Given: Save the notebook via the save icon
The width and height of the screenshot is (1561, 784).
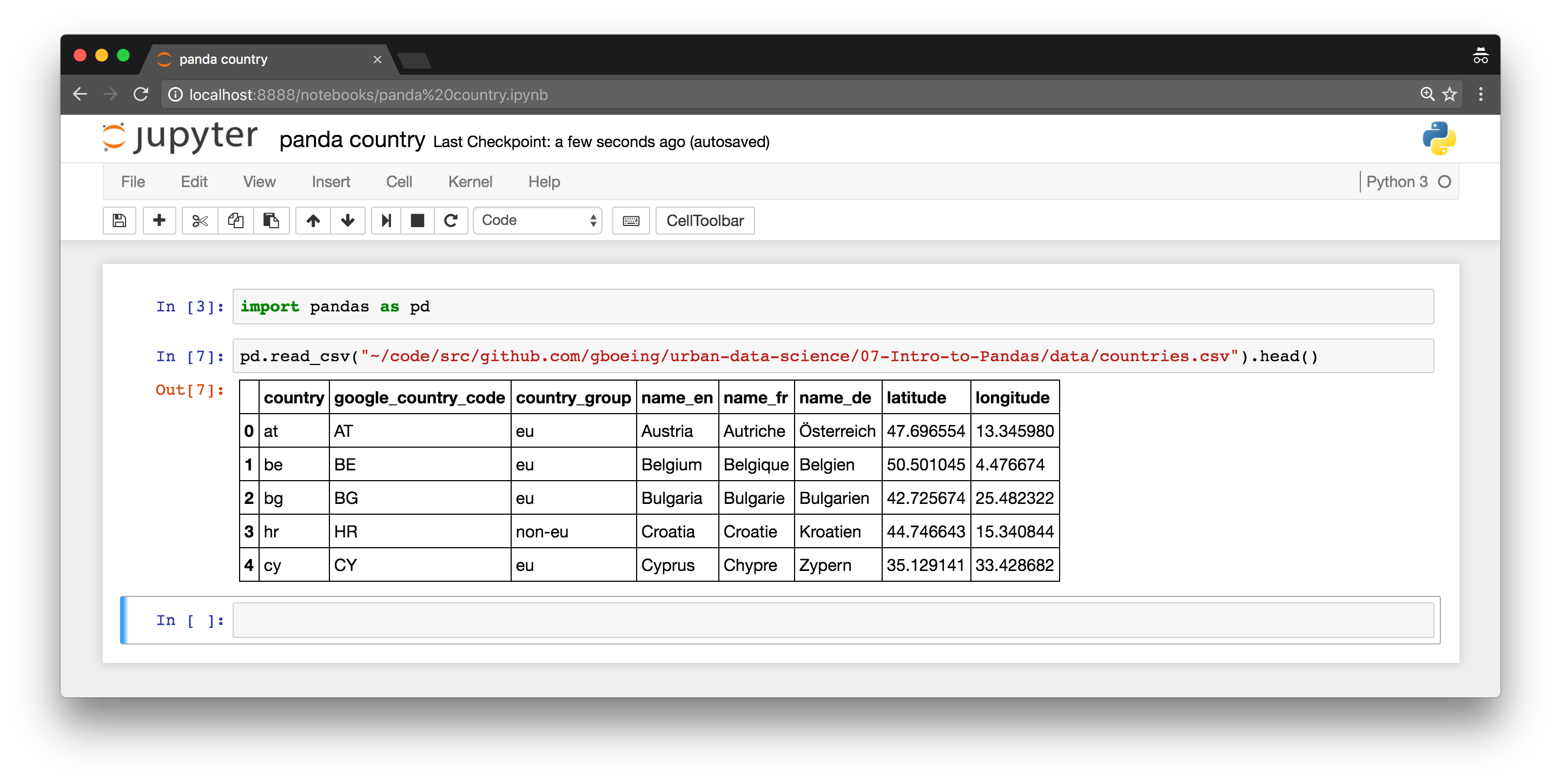Looking at the screenshot, I should click(x=119, y=221).
